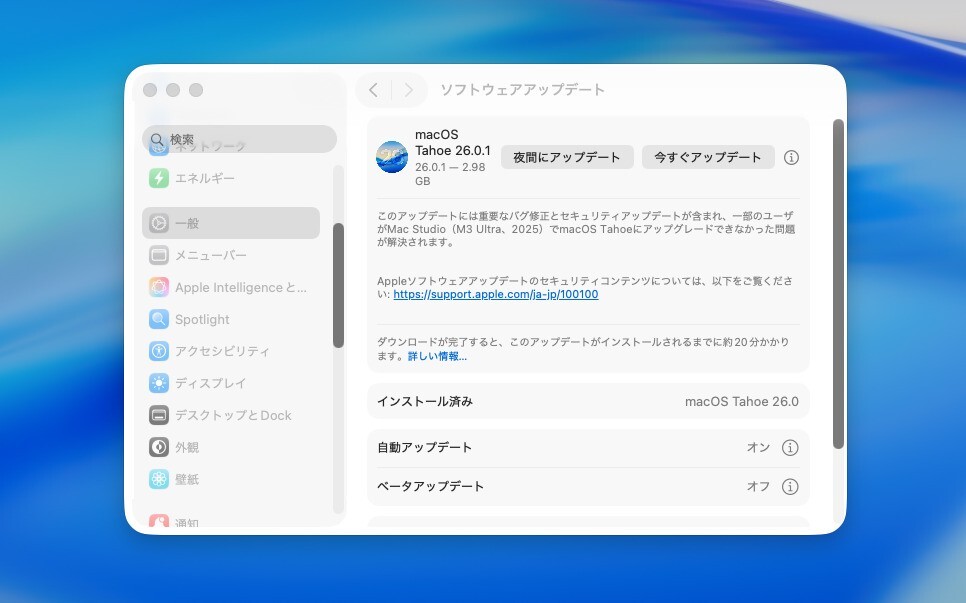
Task: Open ディスプレイ in the sidebar
Action: (231, 383)
